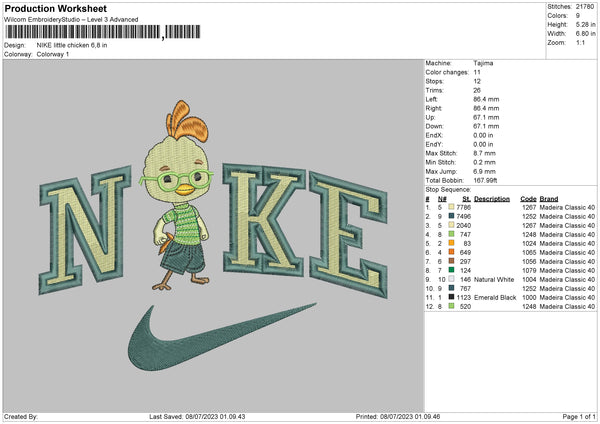Click the dark orange swatch for stop 6
Viewport: 600px width, 424px height.
(451, 252)
